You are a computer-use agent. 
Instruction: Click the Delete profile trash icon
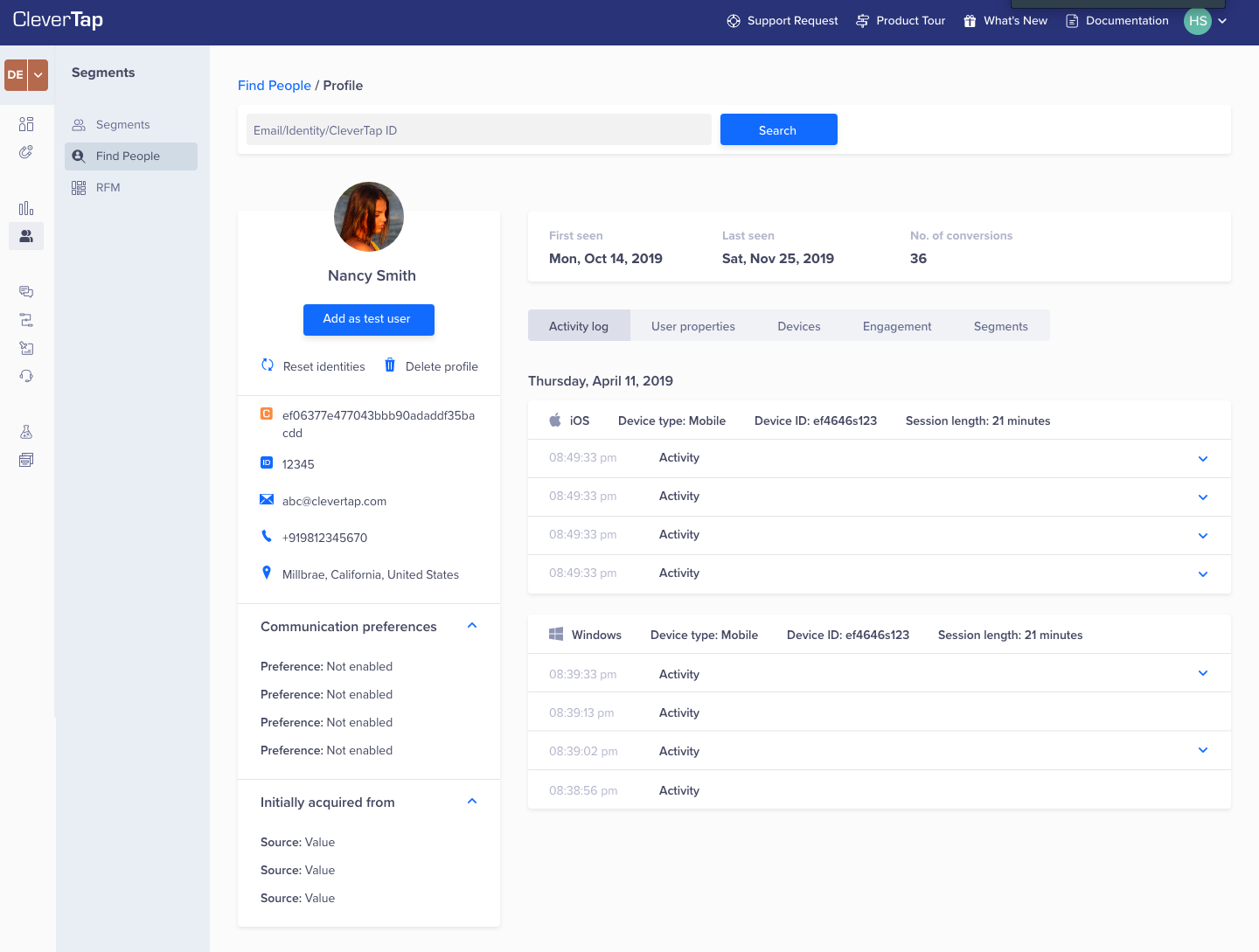coord(390,365)
